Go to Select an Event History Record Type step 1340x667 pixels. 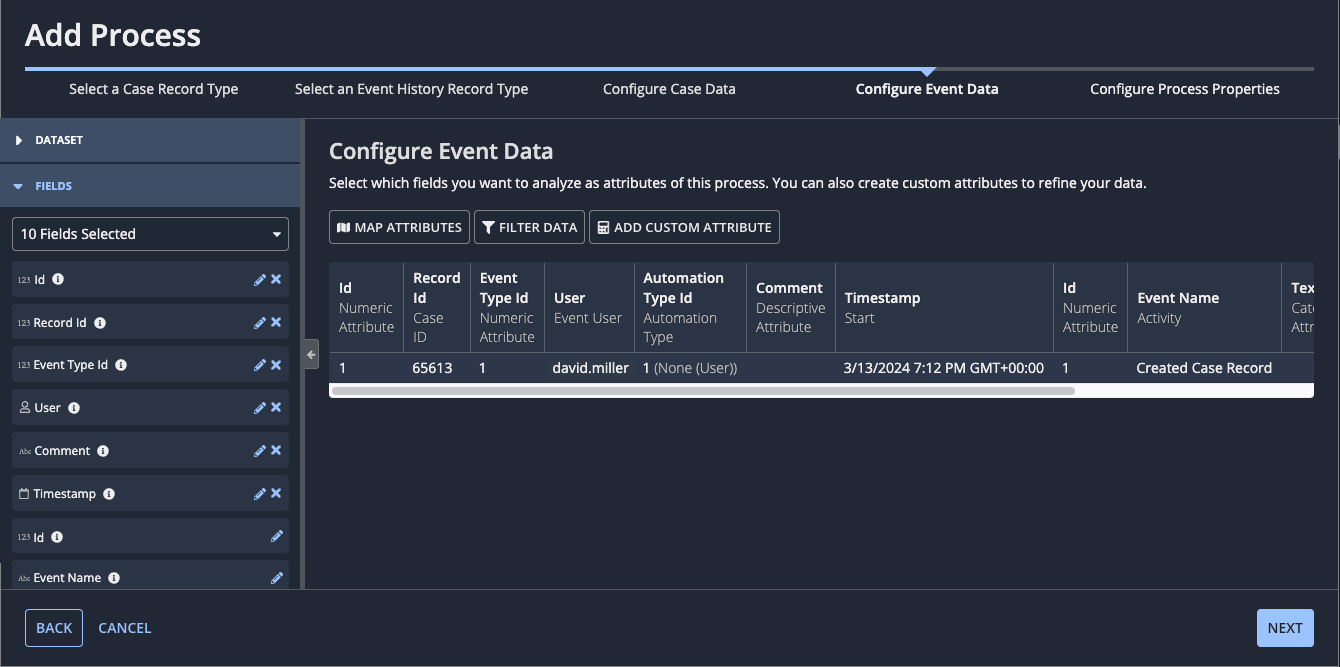[x=411, y=89]
